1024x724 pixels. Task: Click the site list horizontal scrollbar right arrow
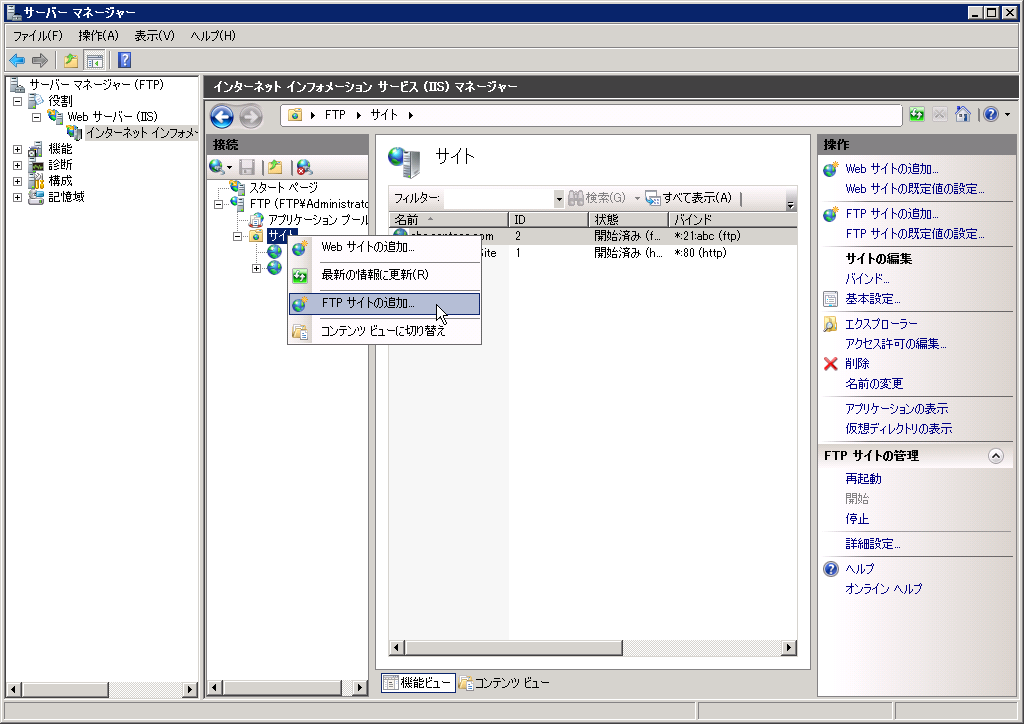coord(789,648)
